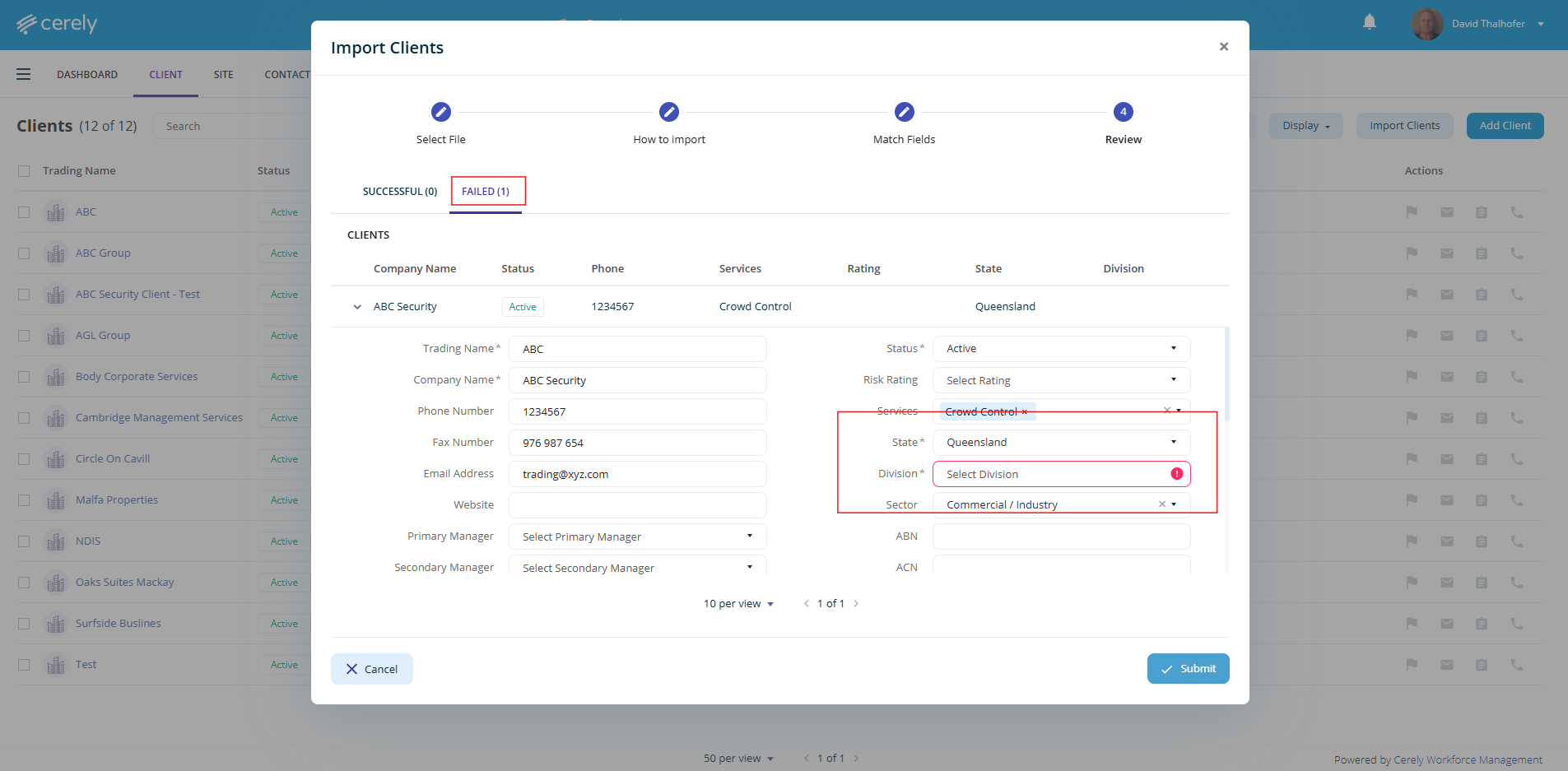
Task: Click the Cancel button
Action: (x=371, y=669)
